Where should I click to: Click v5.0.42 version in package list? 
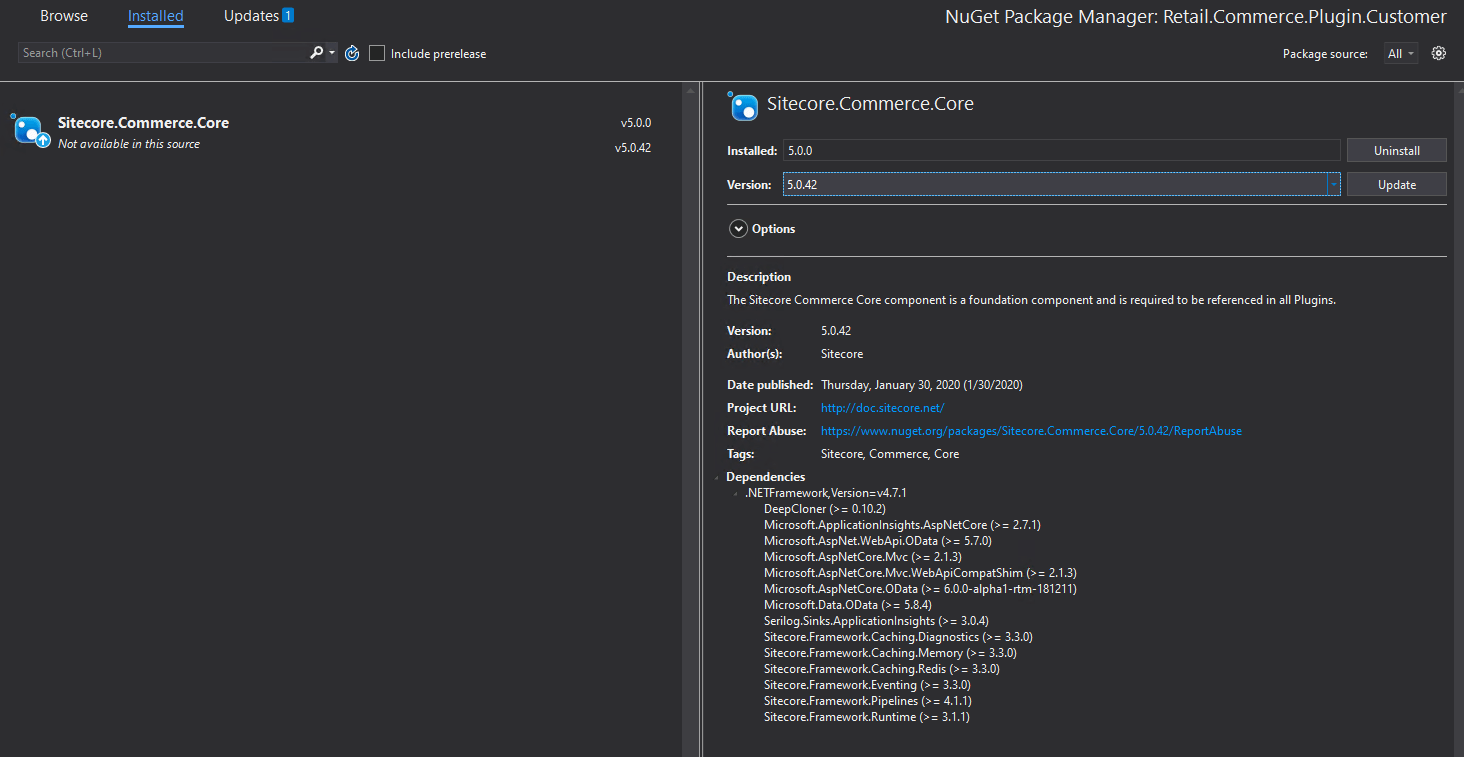tap(633, 147)
